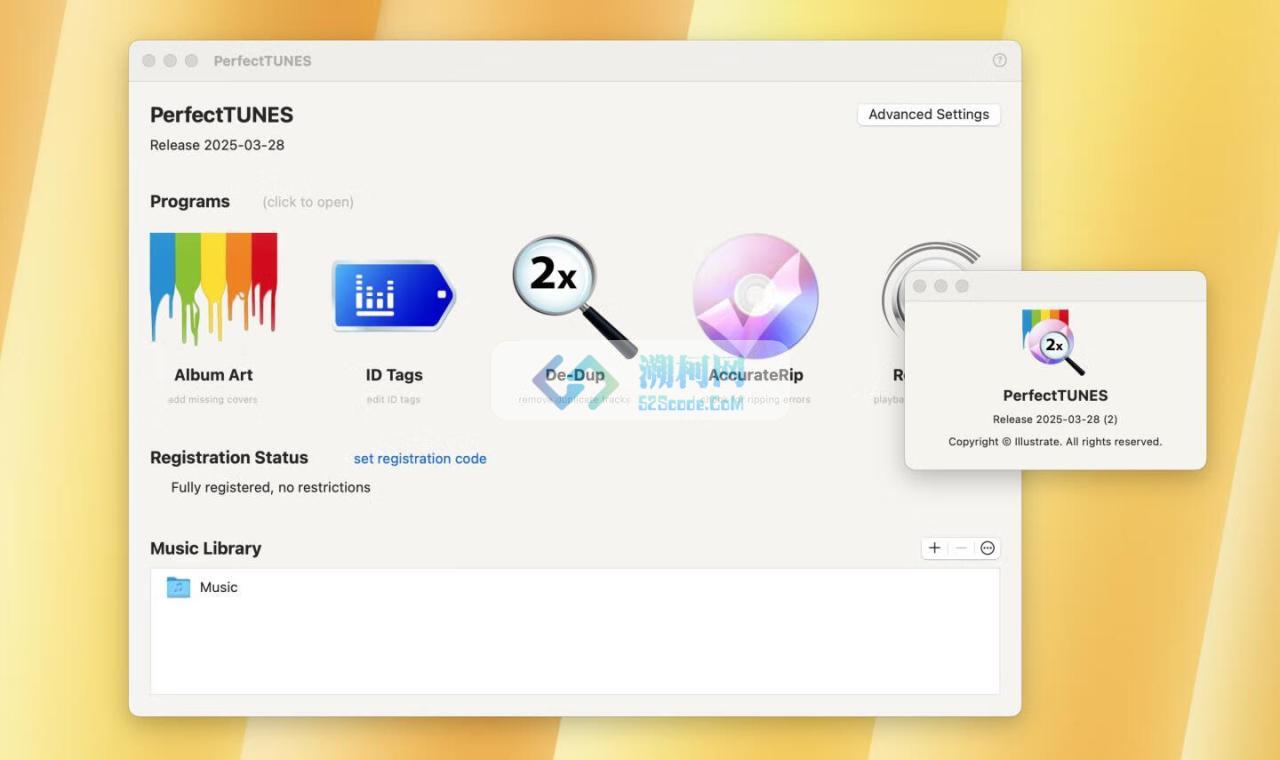Click the help question mark icon
Image resolution: width=1280 pixels, height=760 pixels.
coord(999,60)
